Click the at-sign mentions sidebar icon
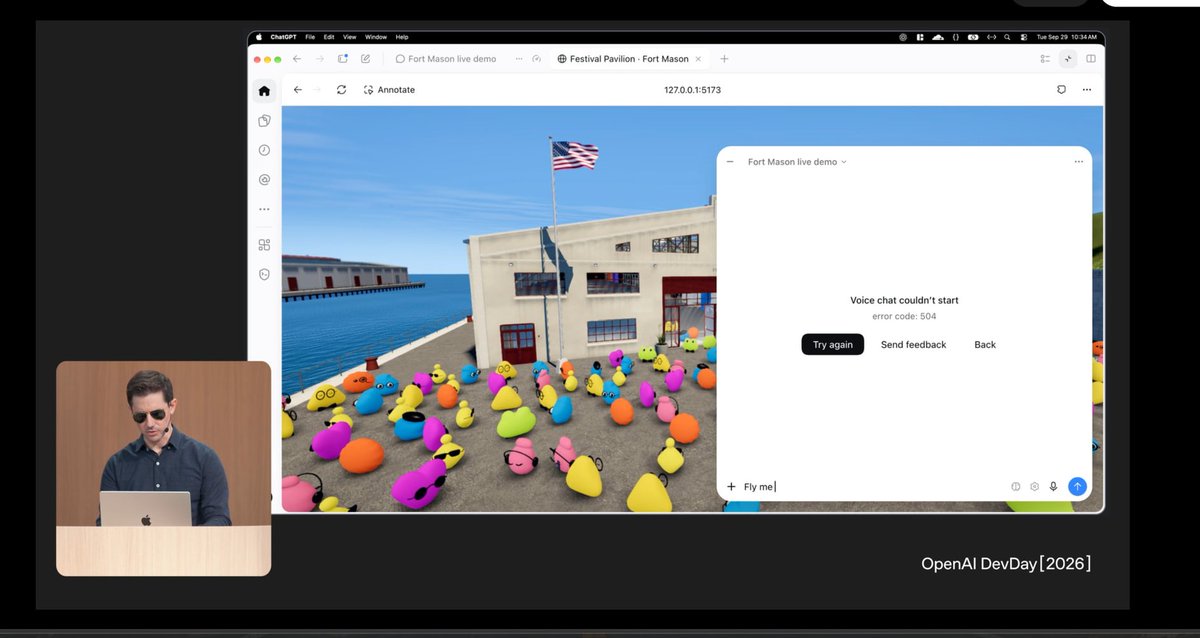The image size is (1200, 638). click(264, 180)
